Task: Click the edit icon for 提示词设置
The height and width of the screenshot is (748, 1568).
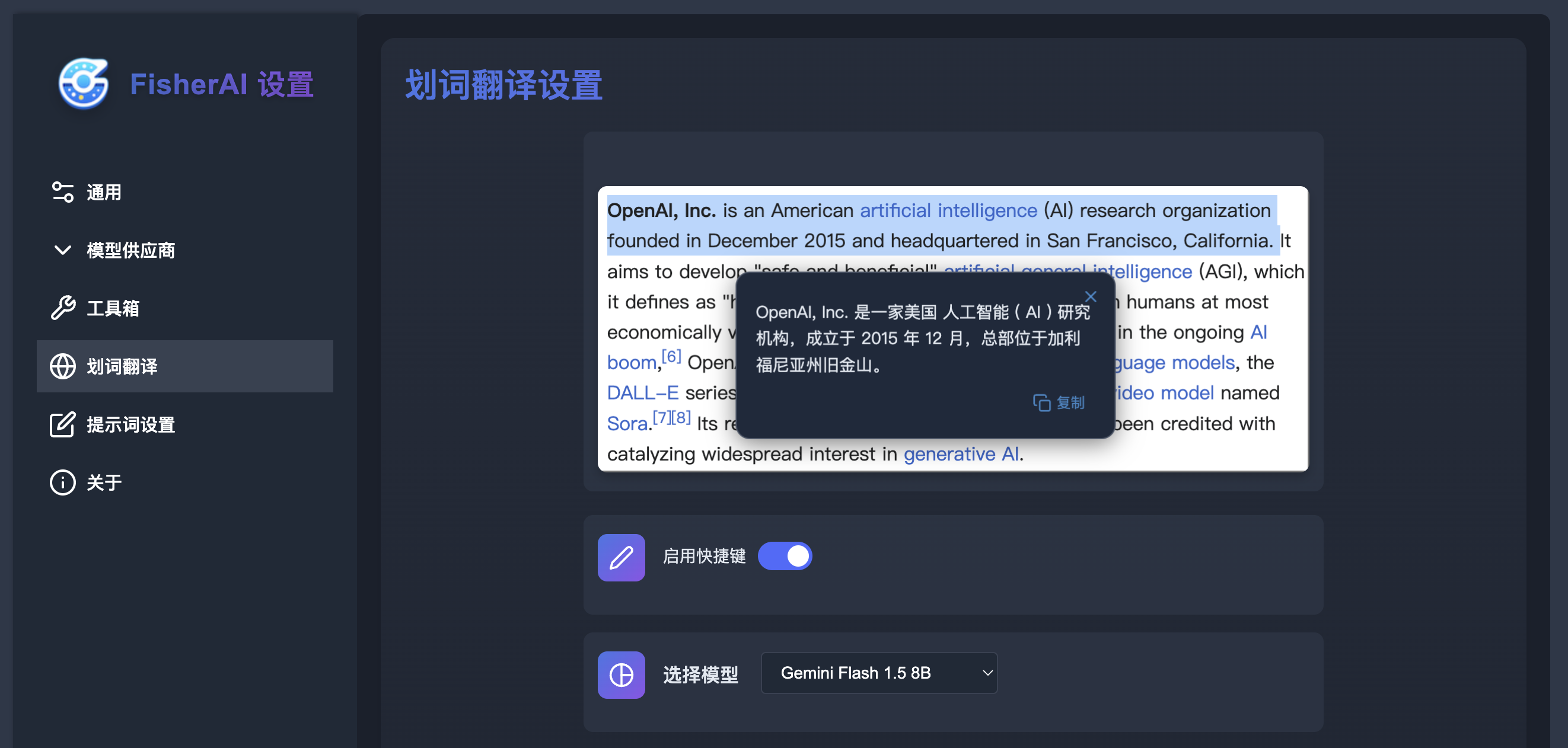Action: [63, 424]
